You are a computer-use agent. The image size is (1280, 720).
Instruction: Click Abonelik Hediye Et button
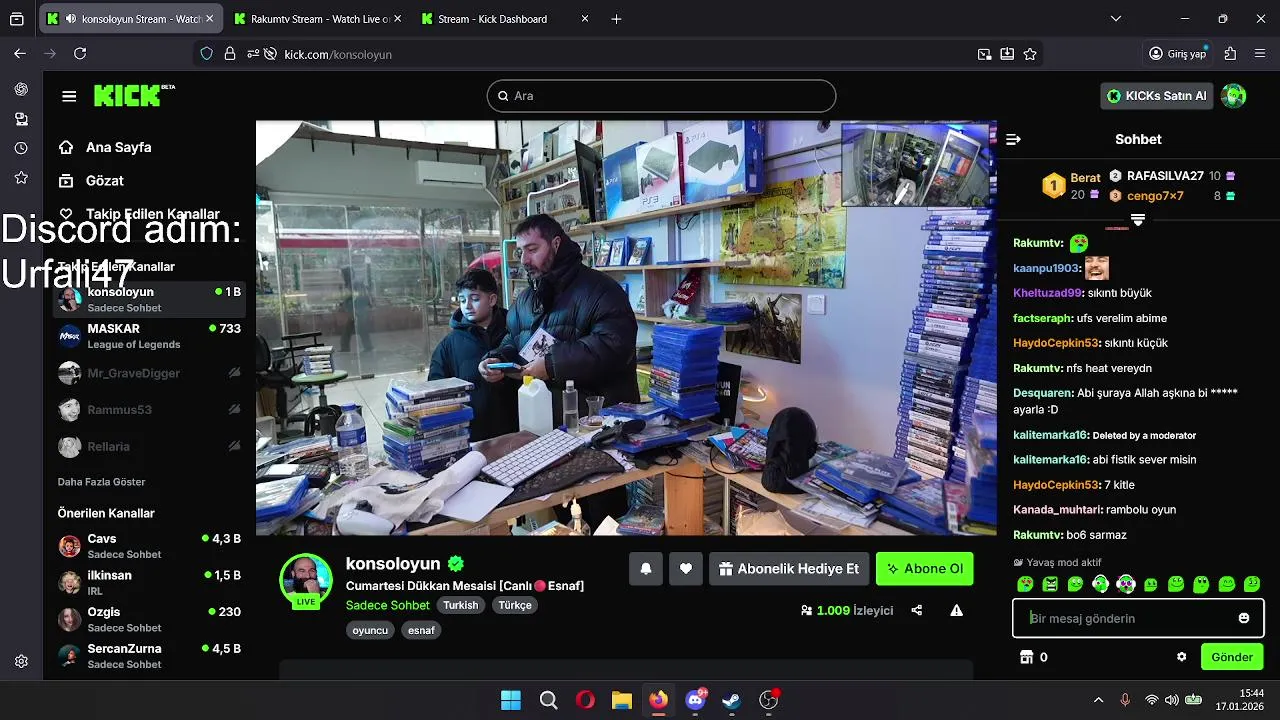tap(789, 568)
